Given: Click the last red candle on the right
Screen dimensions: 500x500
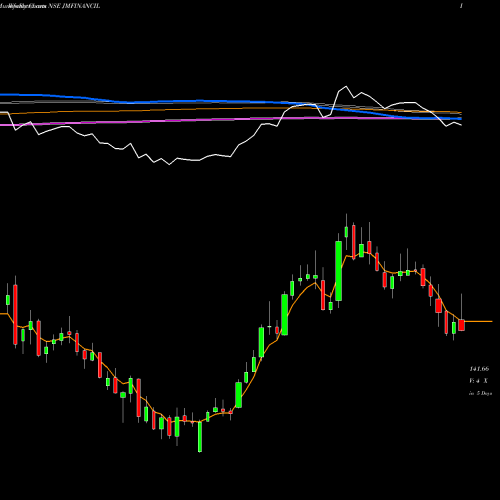Looking at the screenshot, I should pyautogui.click(x=461, y=325).
